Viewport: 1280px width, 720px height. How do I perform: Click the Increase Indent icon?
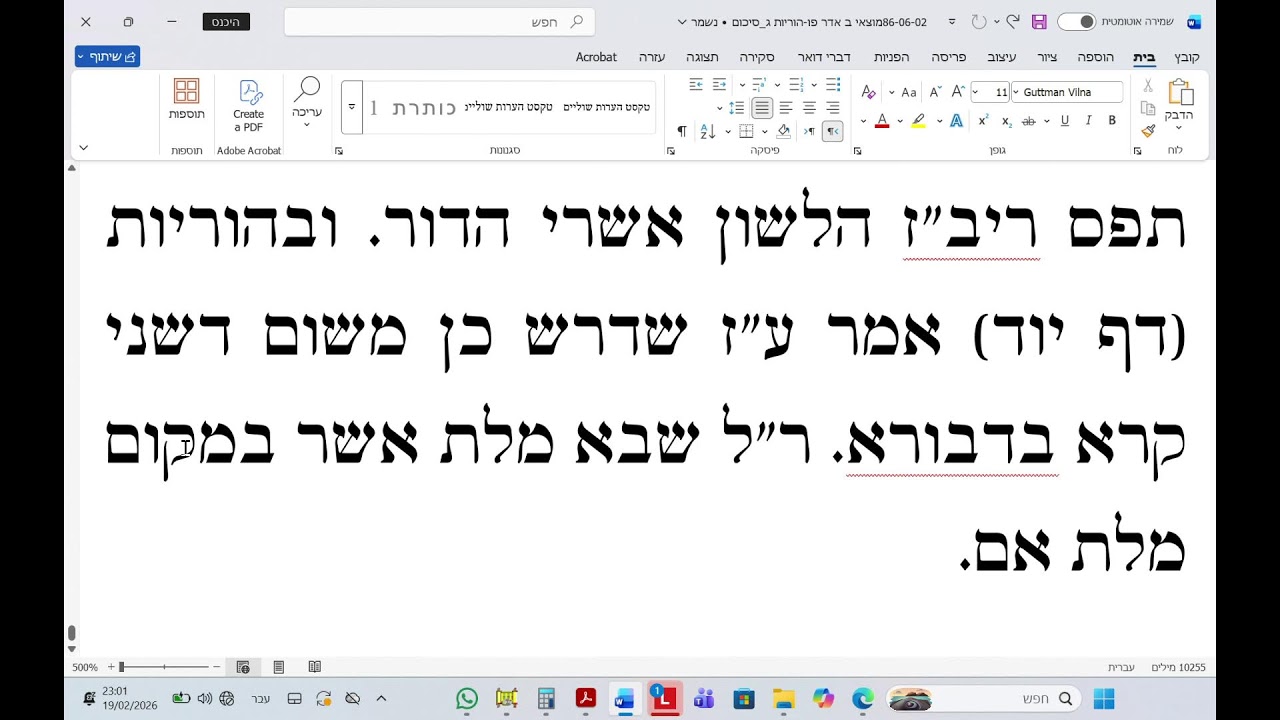[x=696, y=85]
